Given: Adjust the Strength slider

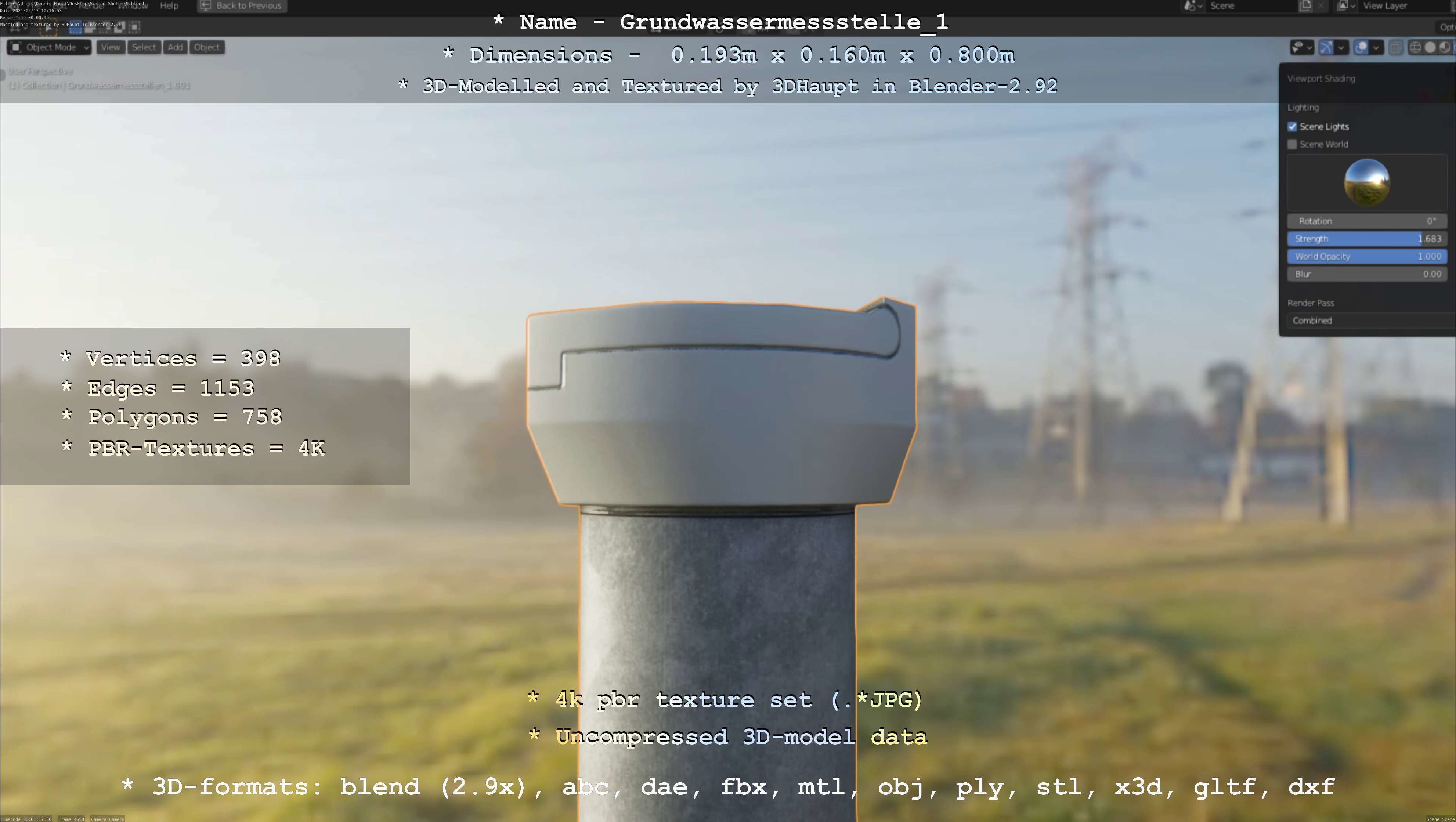Looking at the screenshot, I should pyautogui.click(x=1367, y=238).
